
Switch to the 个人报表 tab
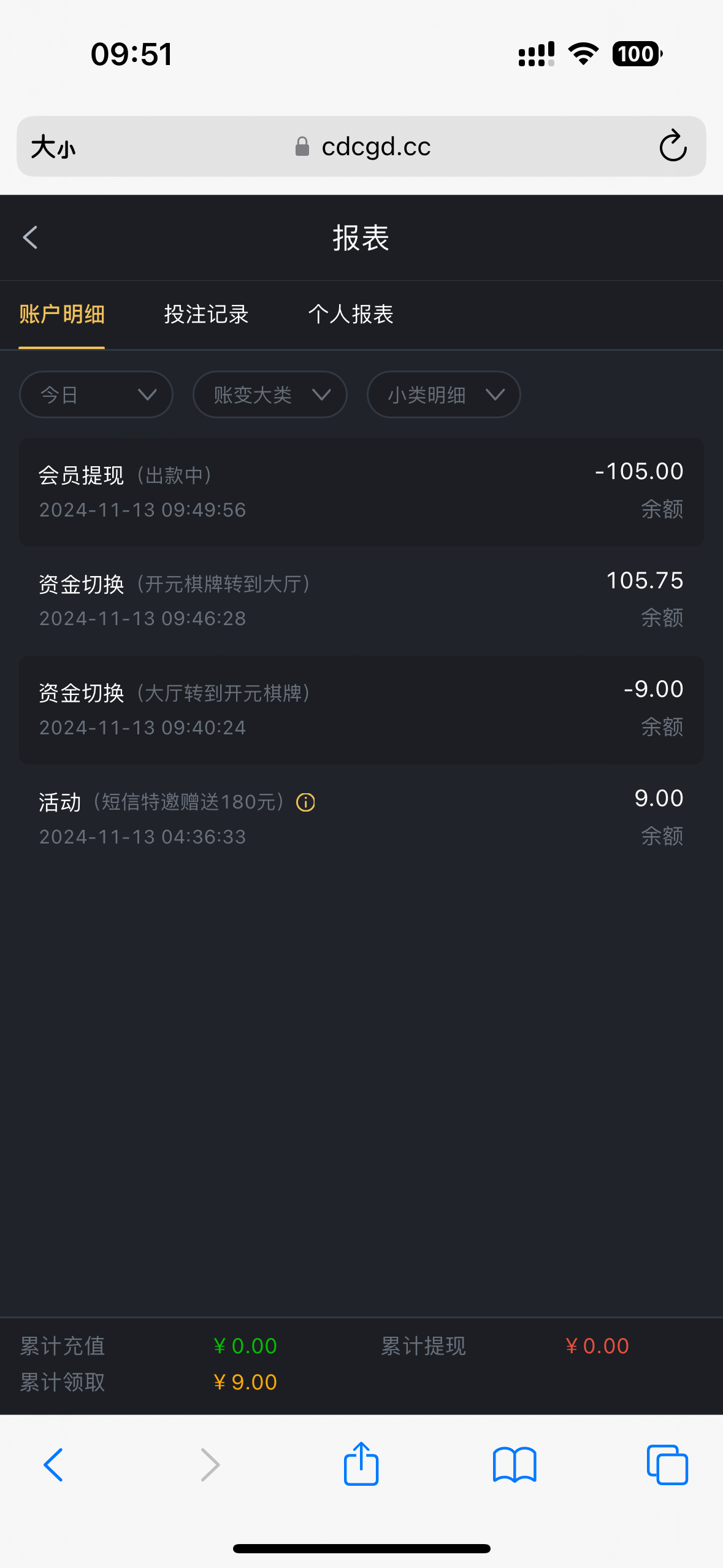click(351, 314)
